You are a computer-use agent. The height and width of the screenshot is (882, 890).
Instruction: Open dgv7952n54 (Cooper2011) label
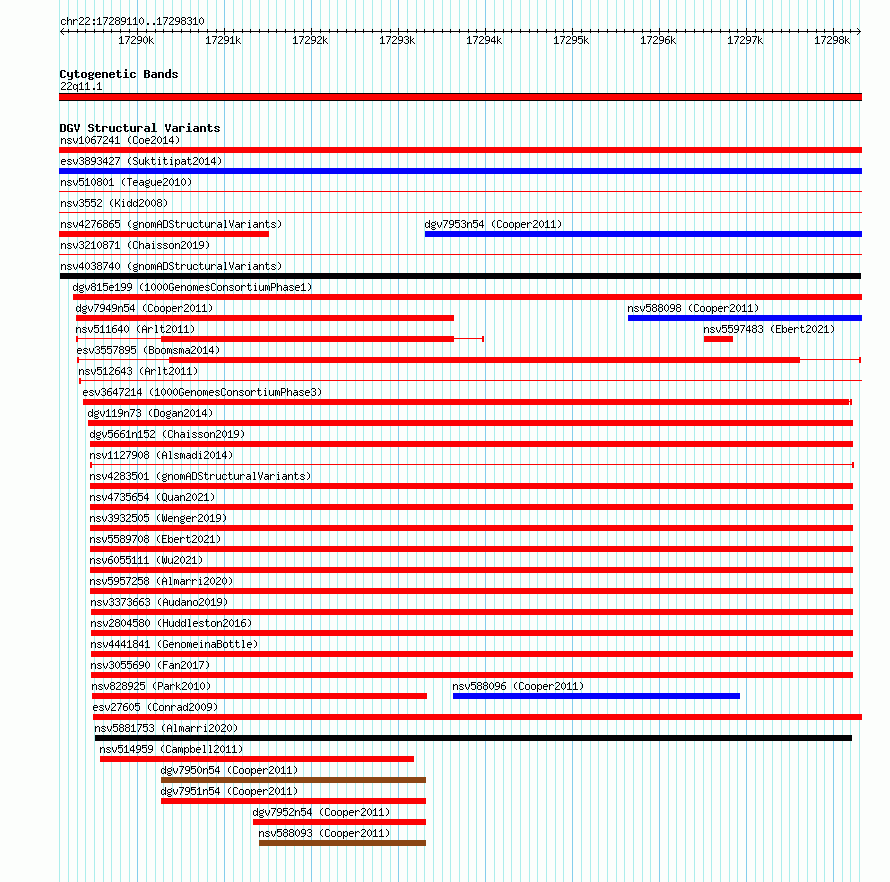321,812
